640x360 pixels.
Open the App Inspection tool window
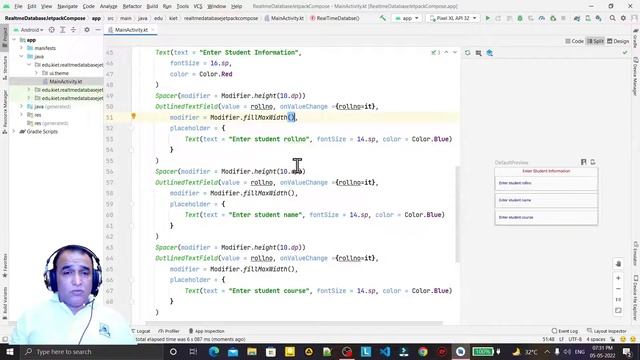(x=207, y=331)
